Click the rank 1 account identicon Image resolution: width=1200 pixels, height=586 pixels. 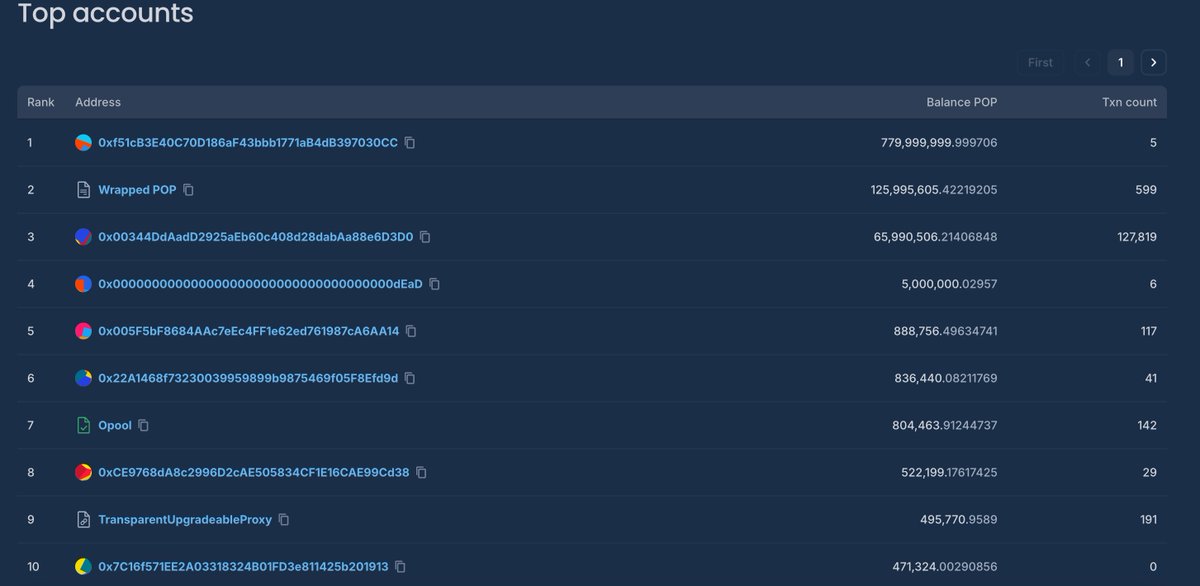(84, 143)
